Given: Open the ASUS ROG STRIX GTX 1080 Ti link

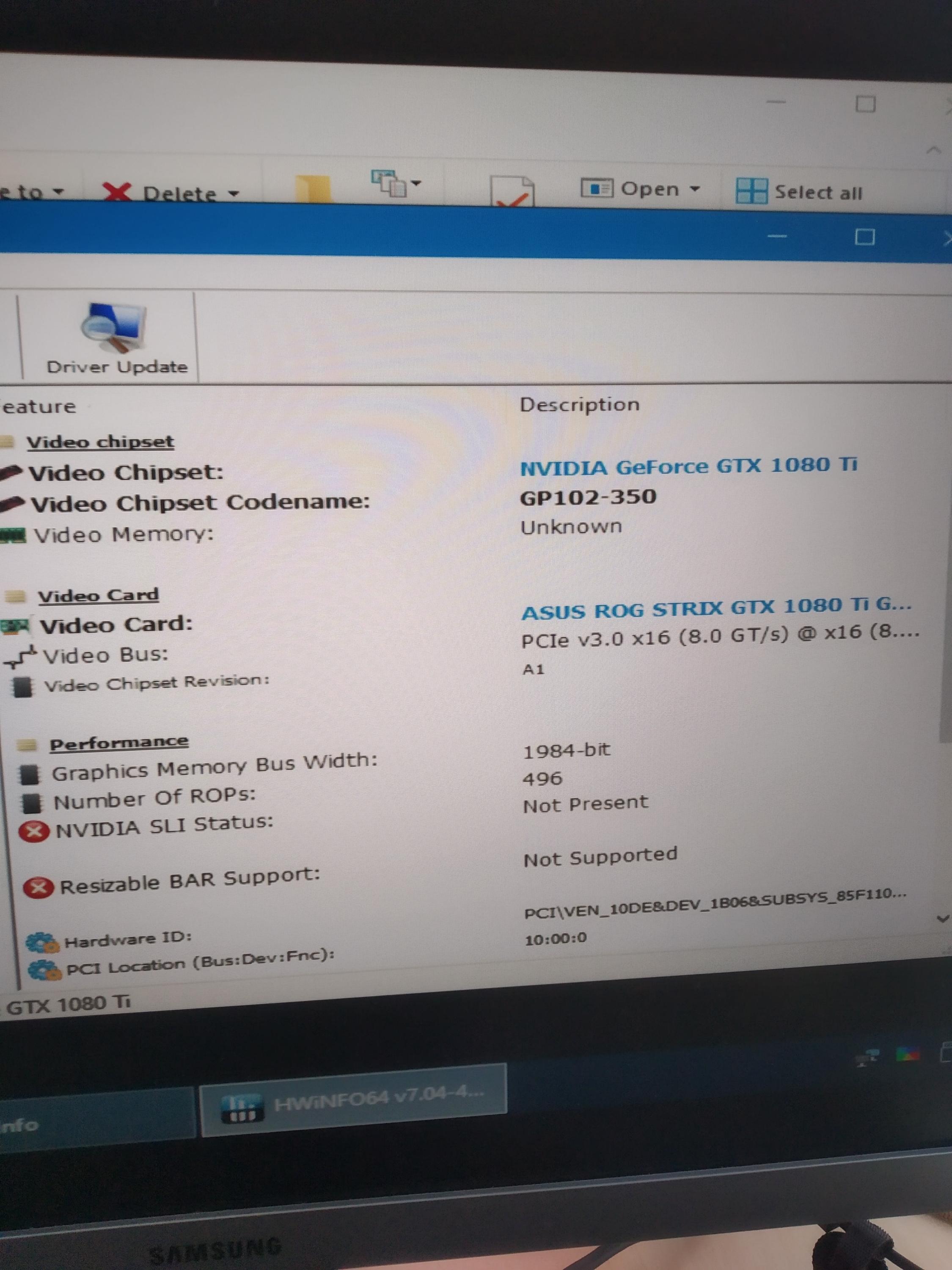Looking at the screenshot, I should tap(715, 608).
